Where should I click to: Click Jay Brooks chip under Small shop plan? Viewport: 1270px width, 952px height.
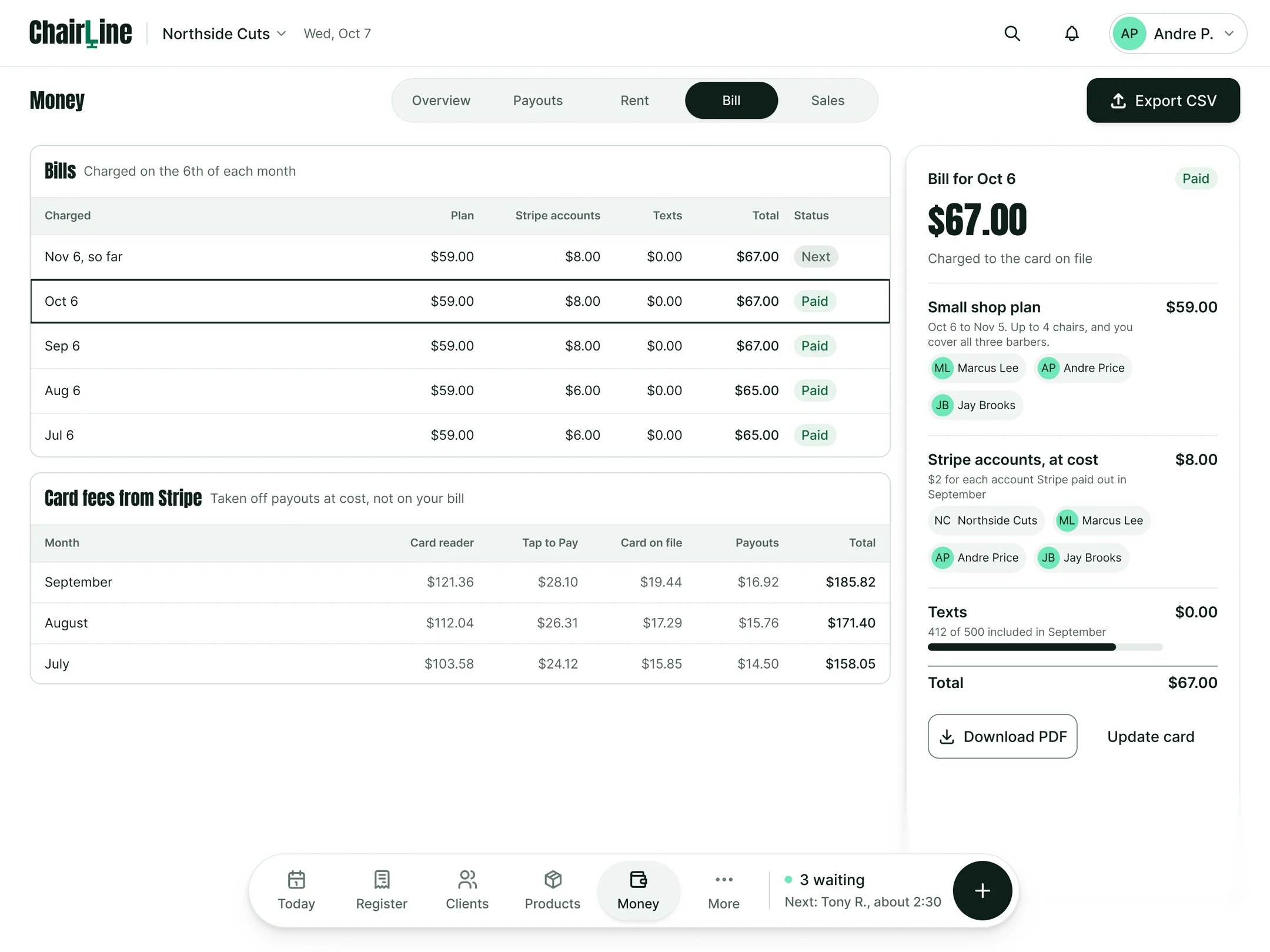coord(975,405)
